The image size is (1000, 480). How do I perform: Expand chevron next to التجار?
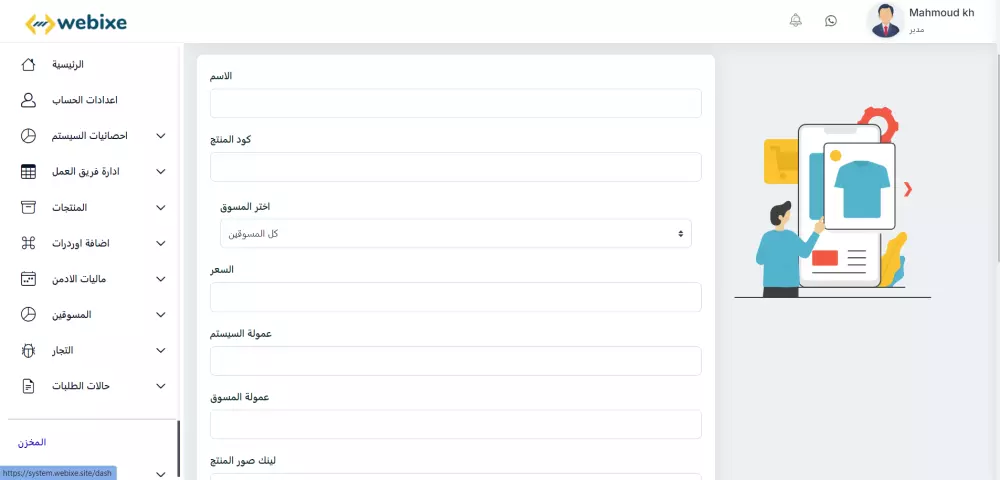click(161, 350)
